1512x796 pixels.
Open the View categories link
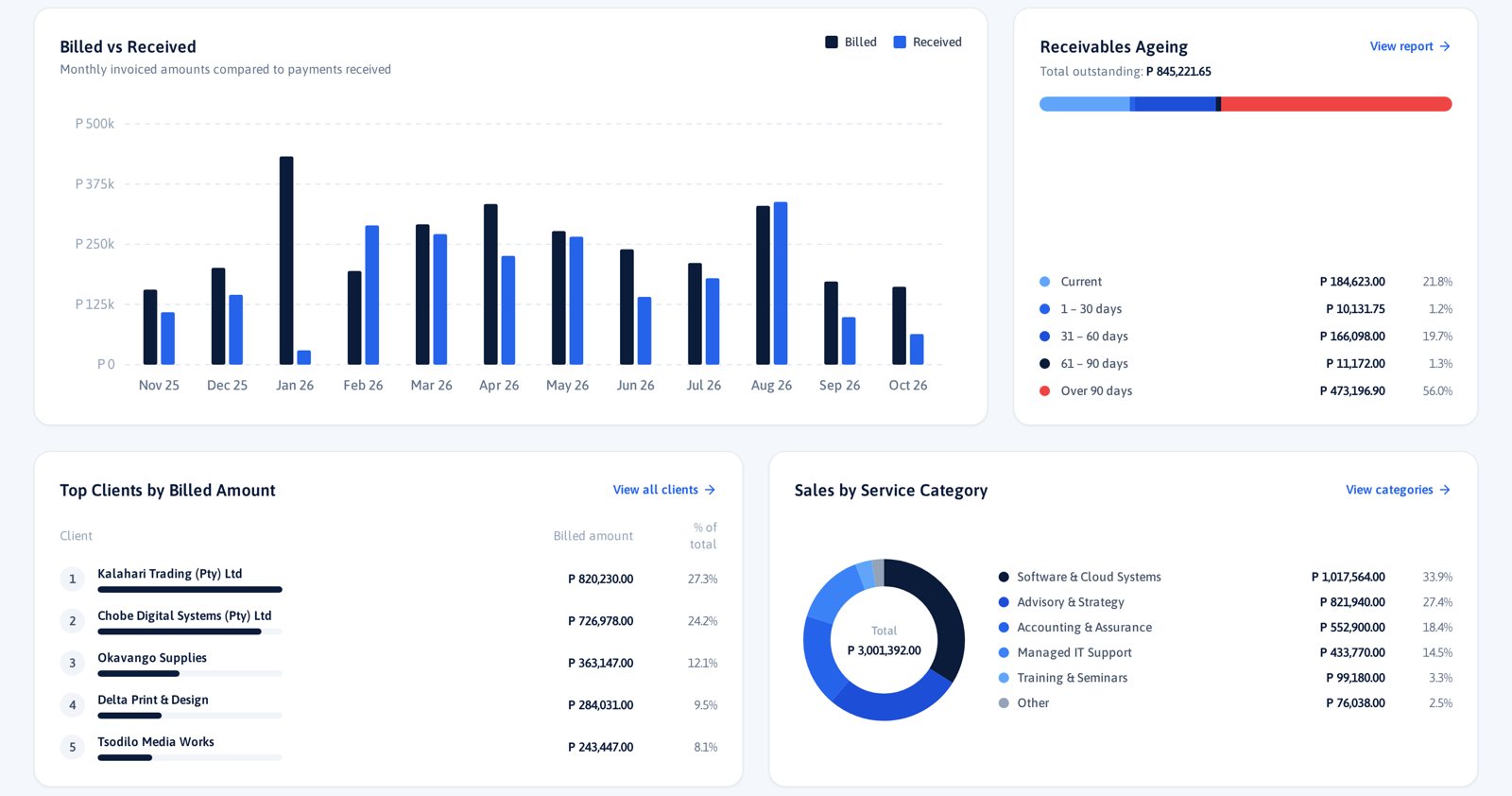pyautogui.click(x=1398, y=490)
